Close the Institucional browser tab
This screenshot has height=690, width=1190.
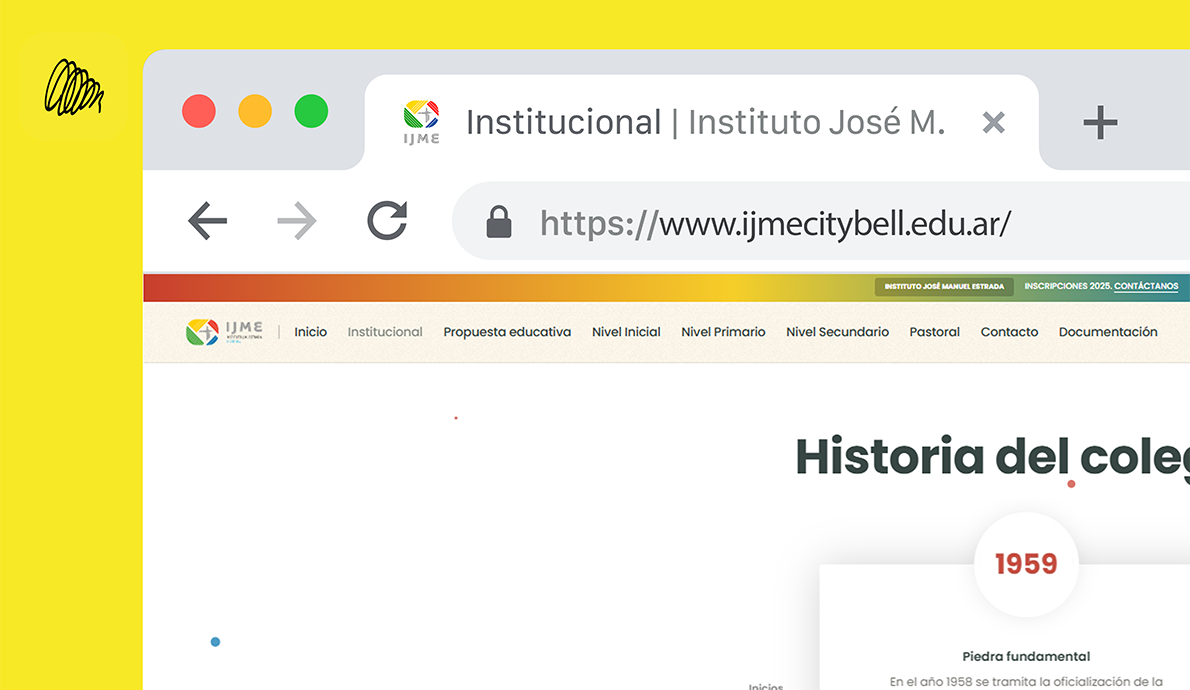click(993, 122)
